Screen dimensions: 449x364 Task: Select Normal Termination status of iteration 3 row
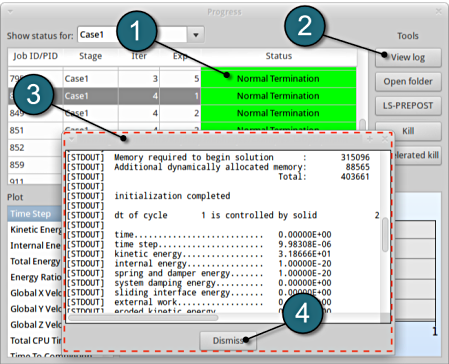(278, 79)
